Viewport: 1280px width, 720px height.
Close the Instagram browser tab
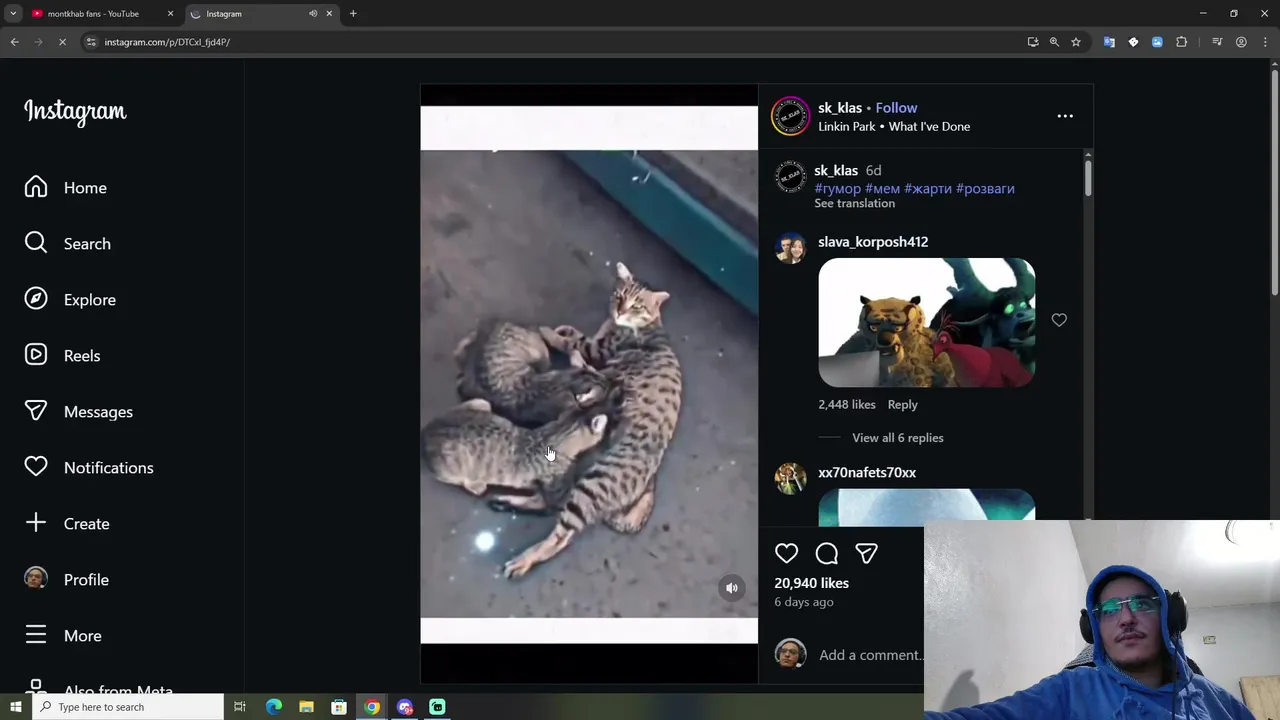[x=330, y=14]
